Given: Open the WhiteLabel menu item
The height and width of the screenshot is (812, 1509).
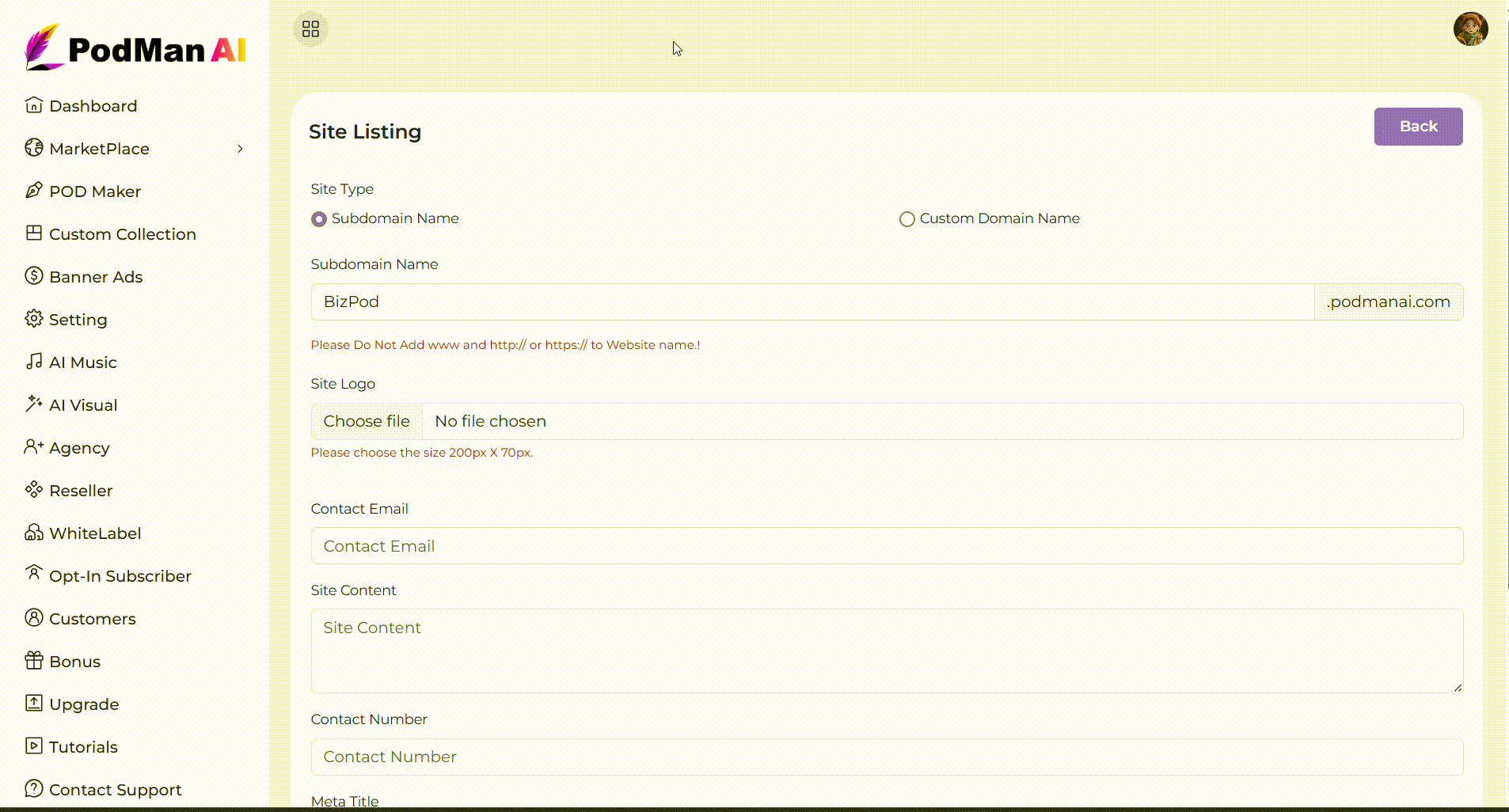Looking at the screenshot, I should pos(95,533).
